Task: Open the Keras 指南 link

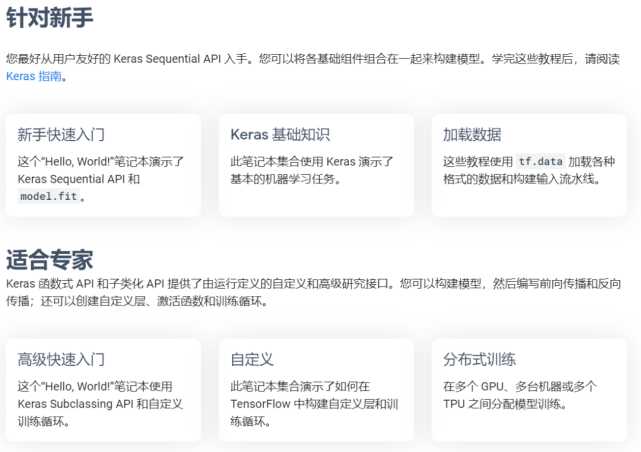Action: pyautogui.click(x=34, y=76)
